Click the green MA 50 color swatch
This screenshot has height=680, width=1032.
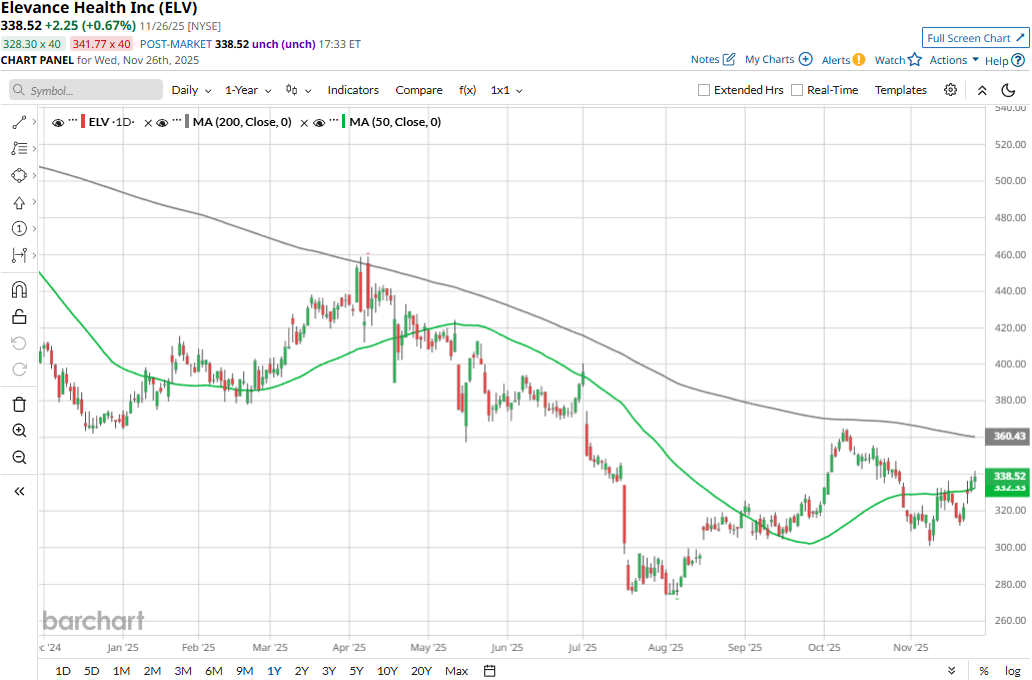click(344, 122)
